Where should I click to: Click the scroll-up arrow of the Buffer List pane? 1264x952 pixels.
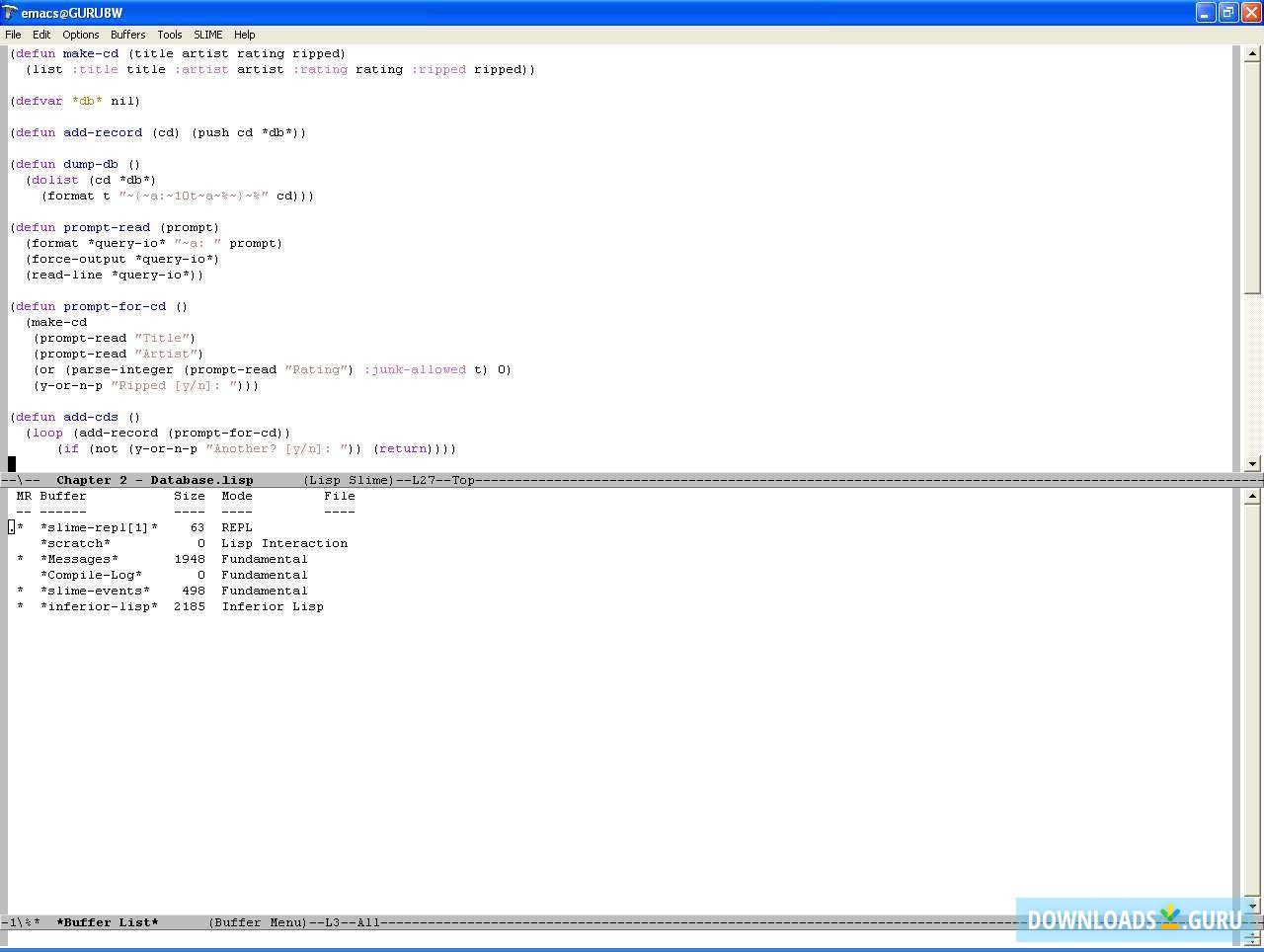click(1253, 495)
